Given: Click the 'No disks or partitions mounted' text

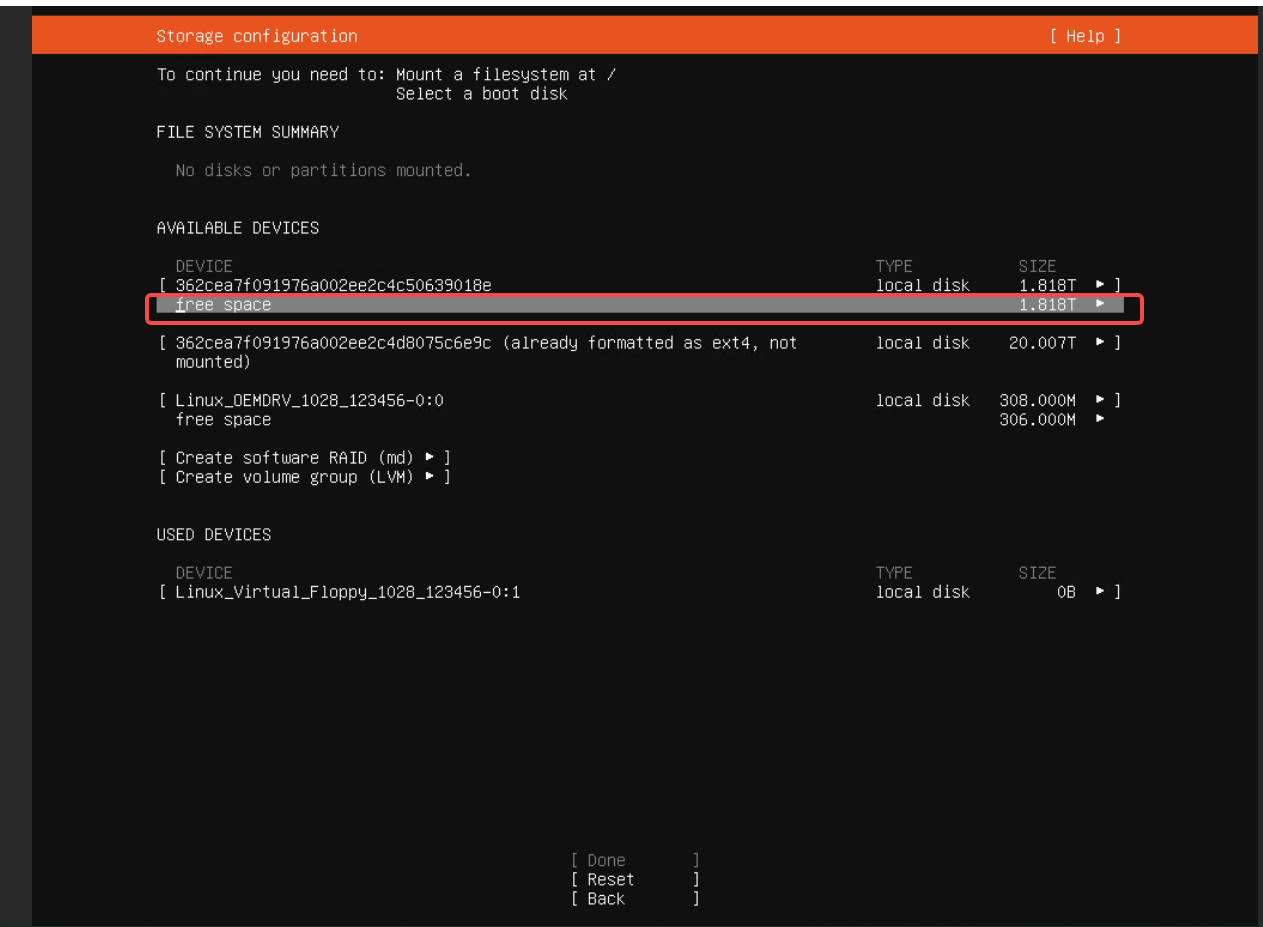Looking at the screenshot, I should pyautogui.click(x=322, y=171).
